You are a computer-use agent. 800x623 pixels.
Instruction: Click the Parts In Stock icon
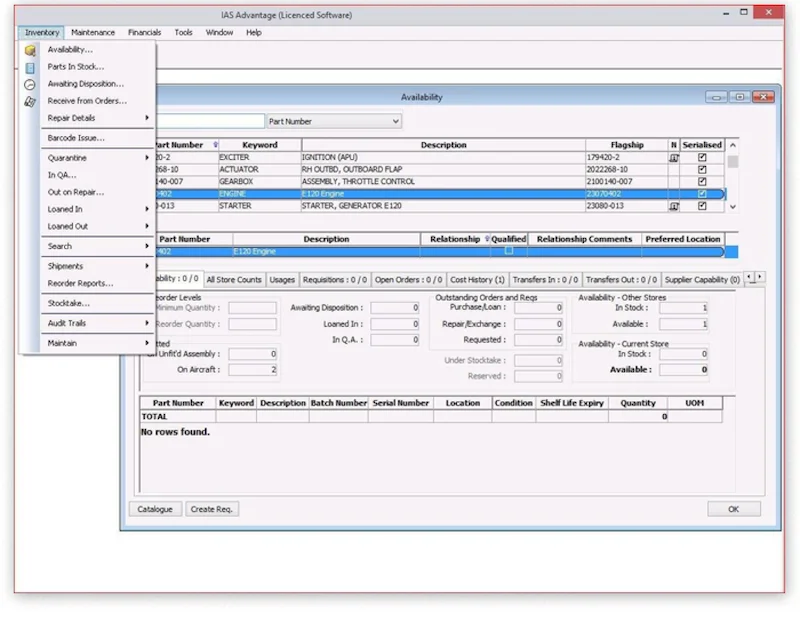click(x=30, y=67)
